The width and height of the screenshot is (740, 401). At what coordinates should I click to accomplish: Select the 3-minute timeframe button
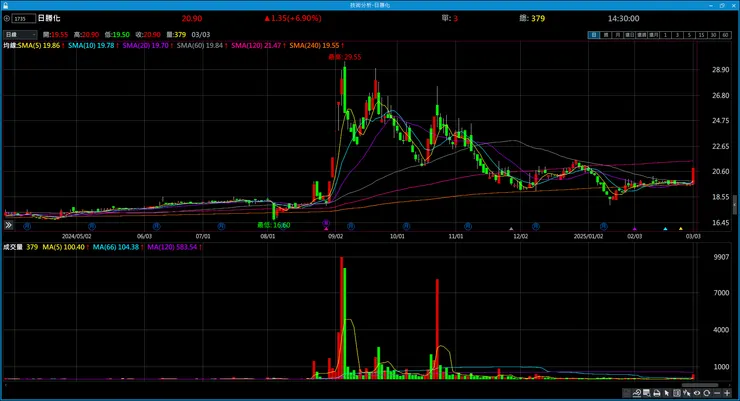pyautogui.click(x=677, y=35)
